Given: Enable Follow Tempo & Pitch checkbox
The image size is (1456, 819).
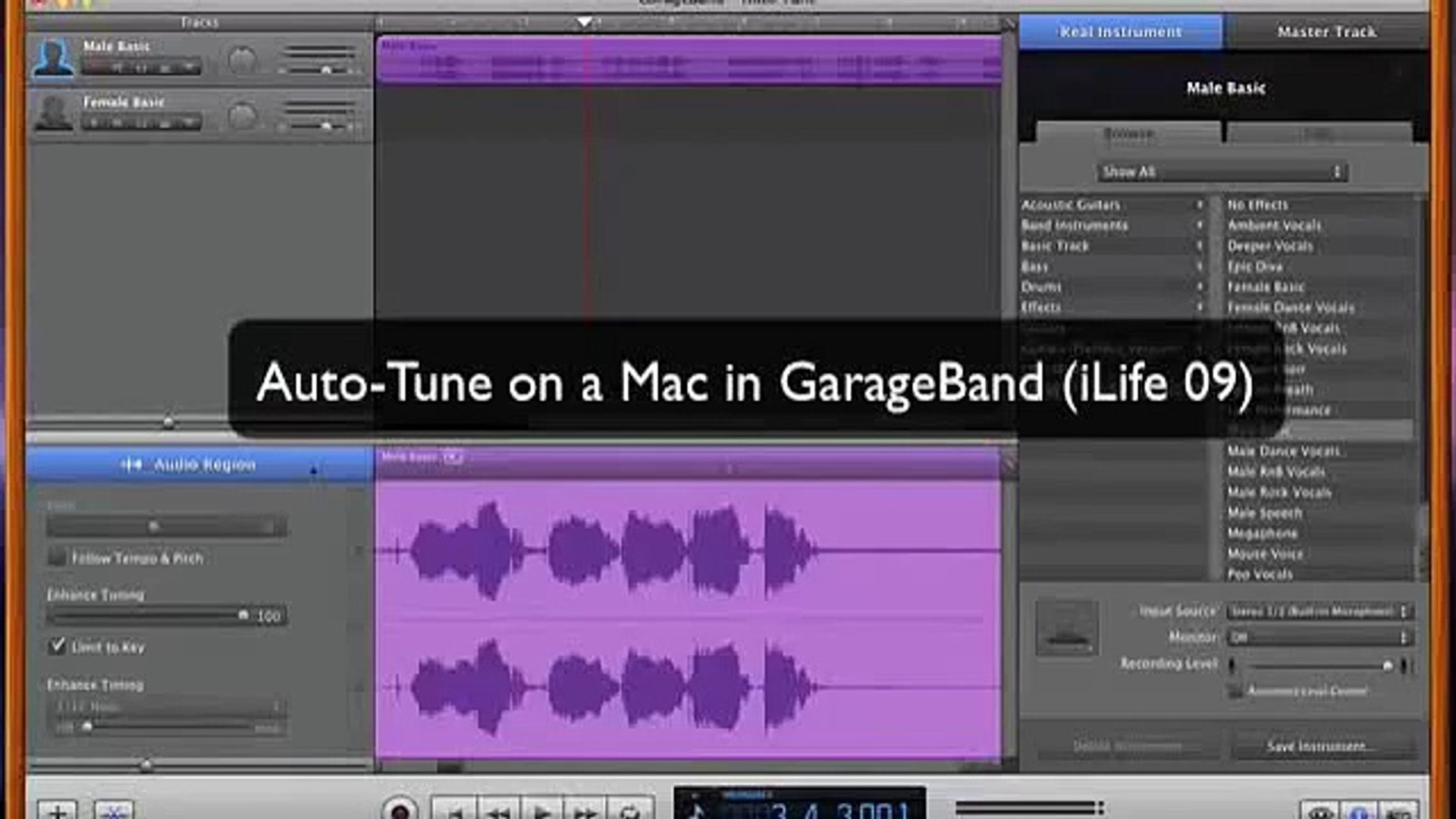Looking at the screenshot, I should pos(57,558).
